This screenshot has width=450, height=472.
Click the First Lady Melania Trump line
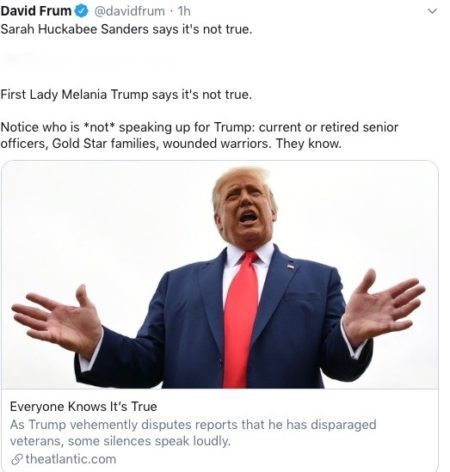(126, 95)
